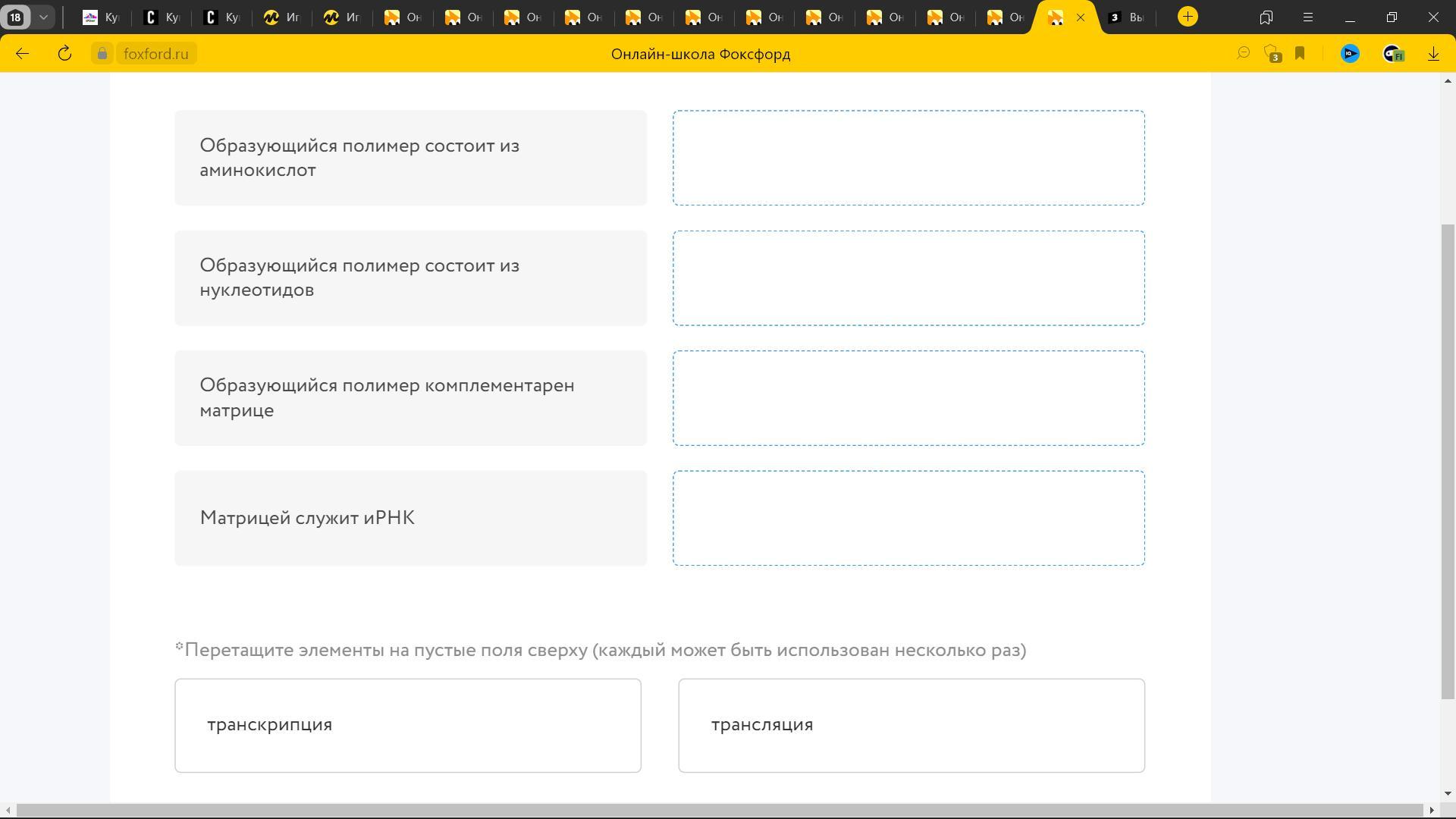This screenshot has height=819, width=1456.
Task: Expand the tab group dropdown chevron
Action: point(43,17)
